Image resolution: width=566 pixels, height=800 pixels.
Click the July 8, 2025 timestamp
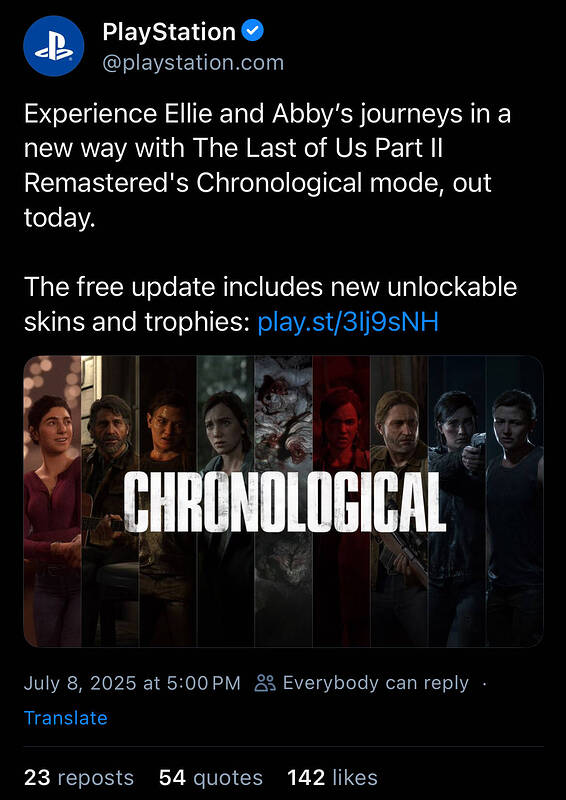point(132,683)
